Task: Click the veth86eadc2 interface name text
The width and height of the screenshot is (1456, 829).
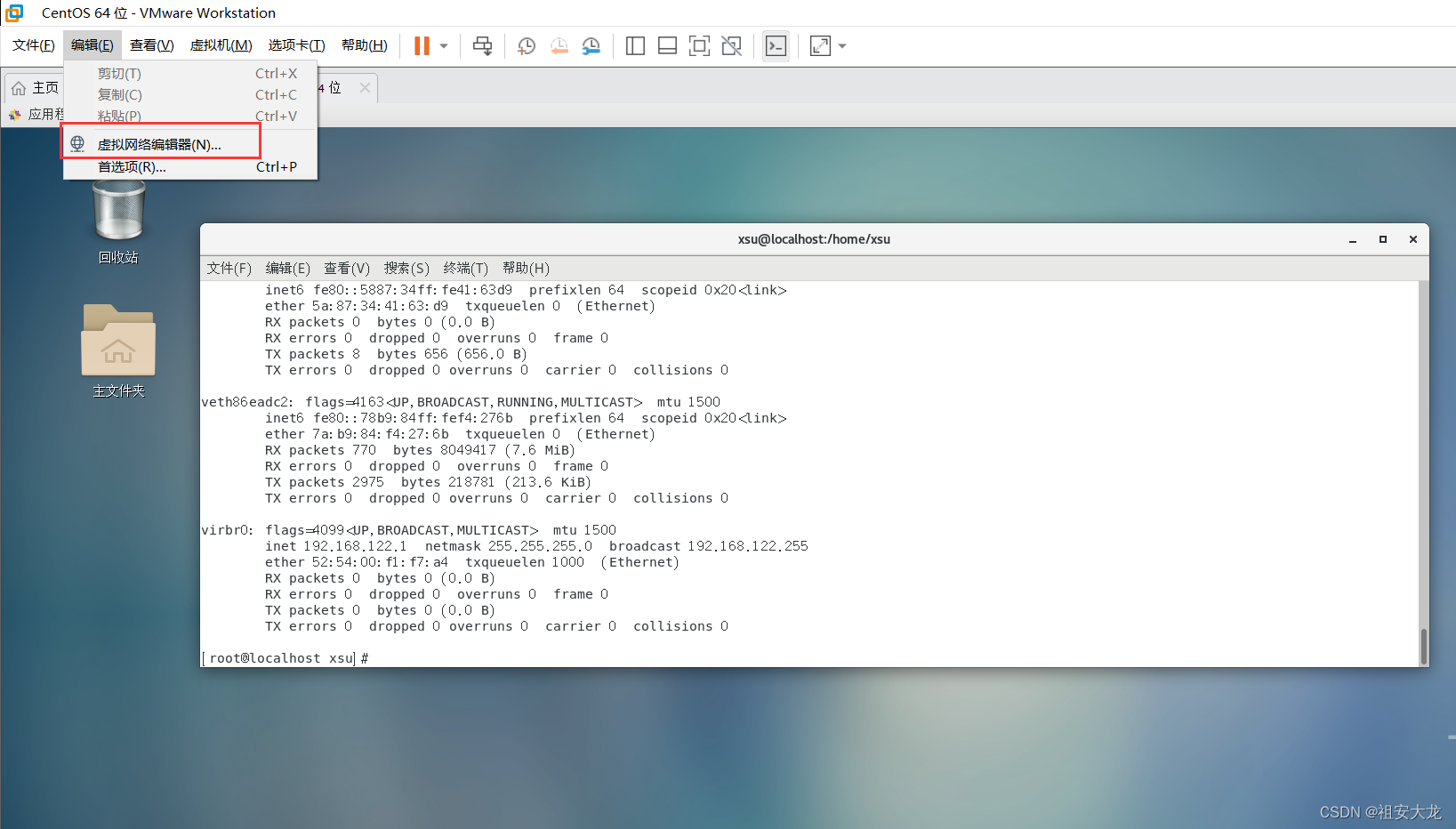Action: coord(246,402)
